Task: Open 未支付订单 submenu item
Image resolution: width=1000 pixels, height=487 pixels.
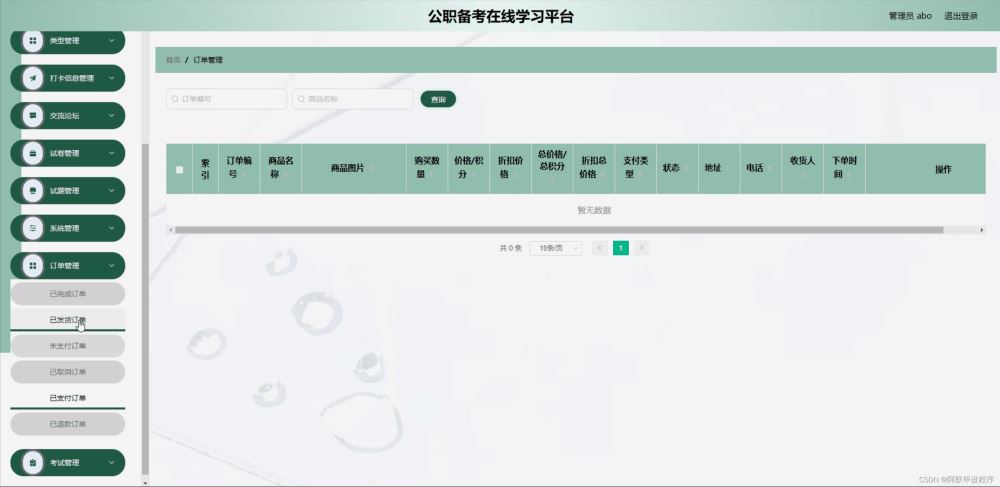Action: [x=68, y=346]
